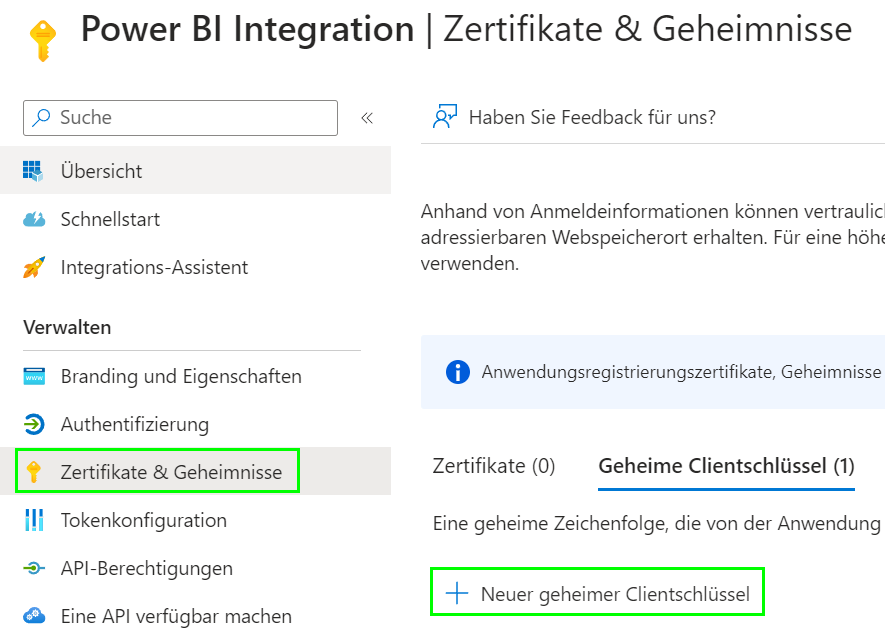The image size is (885, 637).
Task: Click the Eine API verfügbar machen icon
Action: (x=34, y=616)
